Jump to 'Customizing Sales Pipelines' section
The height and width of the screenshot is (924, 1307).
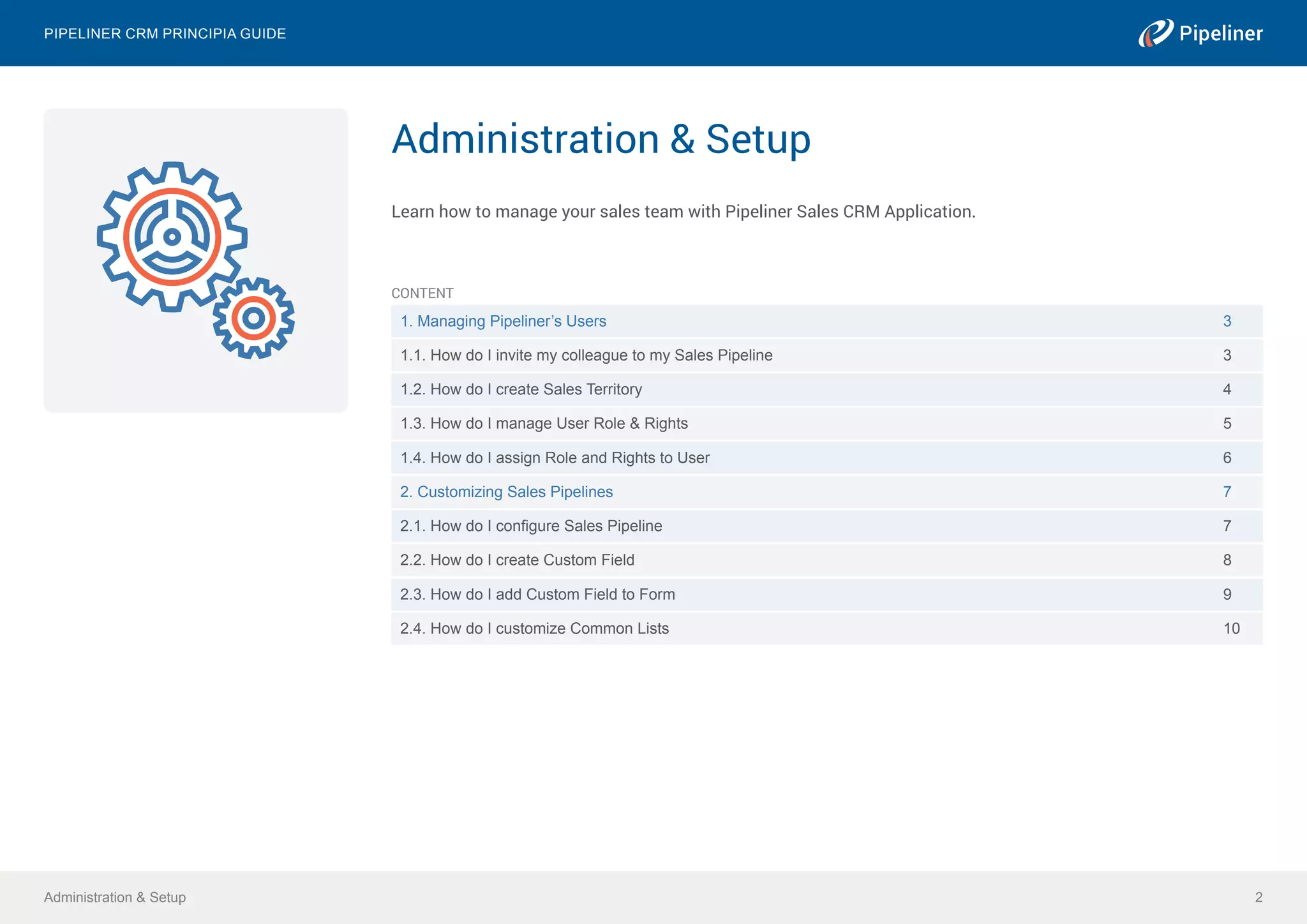point(506,492)
